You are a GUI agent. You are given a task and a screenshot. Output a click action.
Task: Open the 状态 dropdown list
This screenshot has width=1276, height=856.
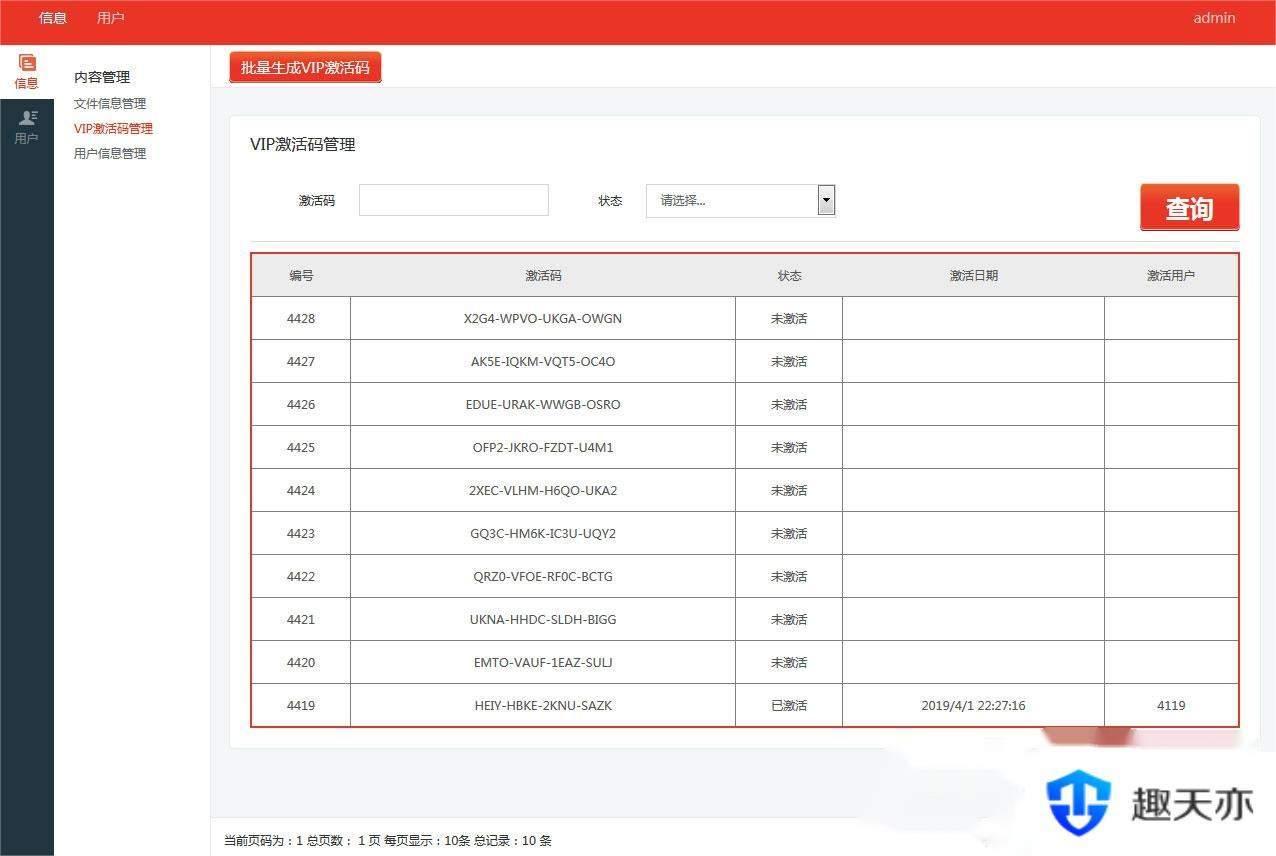pyautogui.click(x=740, y=200)
